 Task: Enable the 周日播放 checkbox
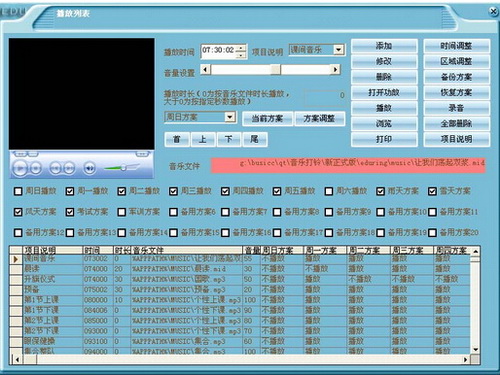[x=18, y=191]
